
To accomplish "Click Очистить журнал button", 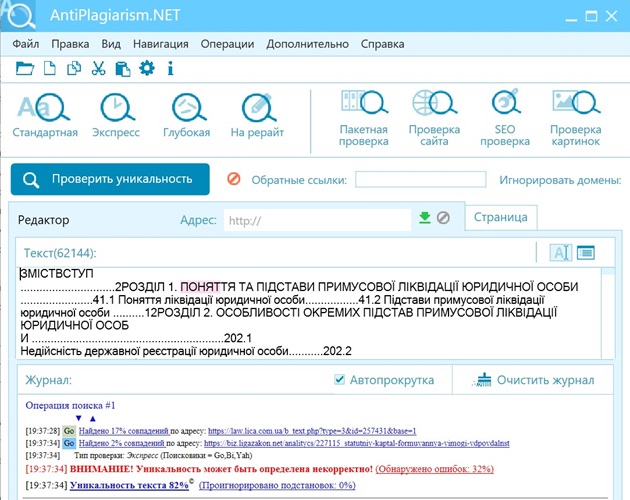I will (x=535, y=380).
